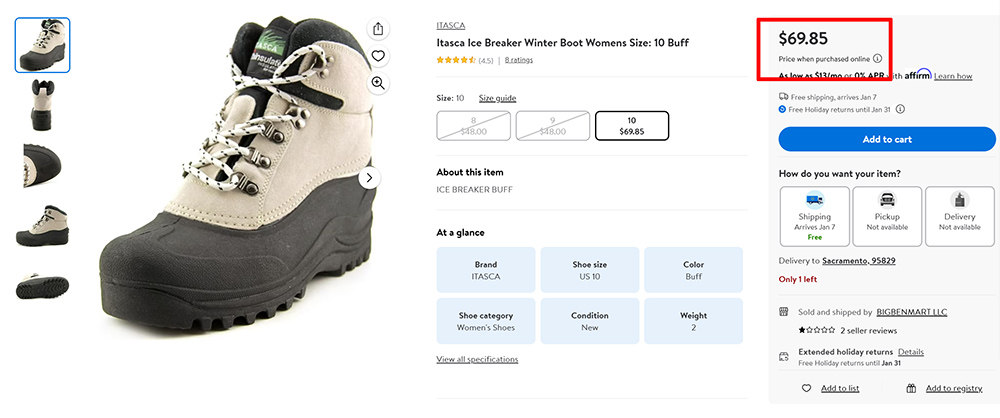This screenshot has height=418, width=1000.
Task: Click info icon beside "Price when purchased online"
Action: coord(877,59)
